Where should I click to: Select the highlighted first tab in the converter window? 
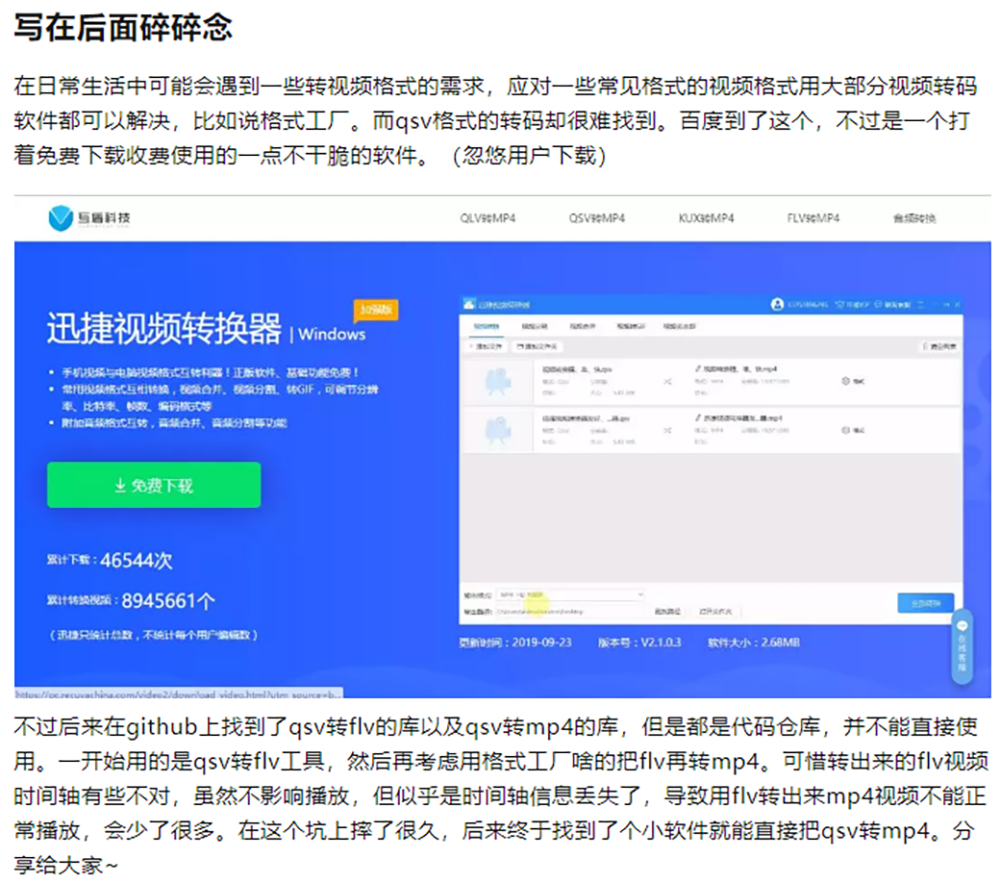pos(486,326)
